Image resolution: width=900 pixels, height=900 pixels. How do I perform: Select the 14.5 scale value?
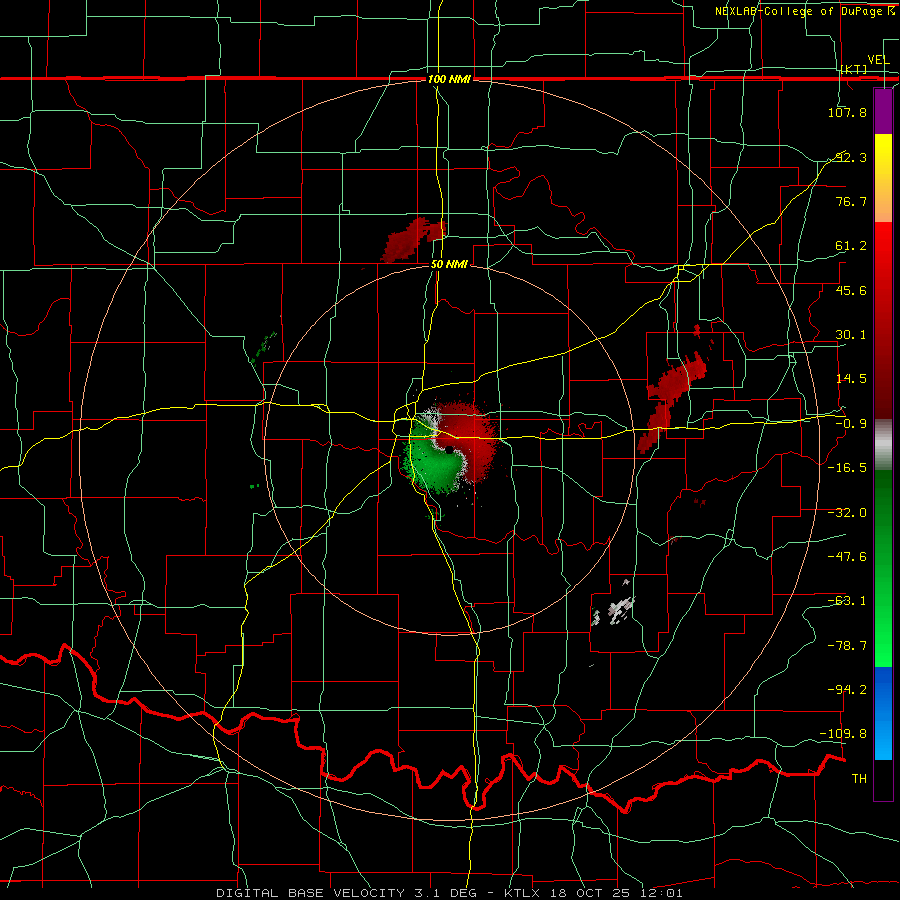(x=851, y=379)
